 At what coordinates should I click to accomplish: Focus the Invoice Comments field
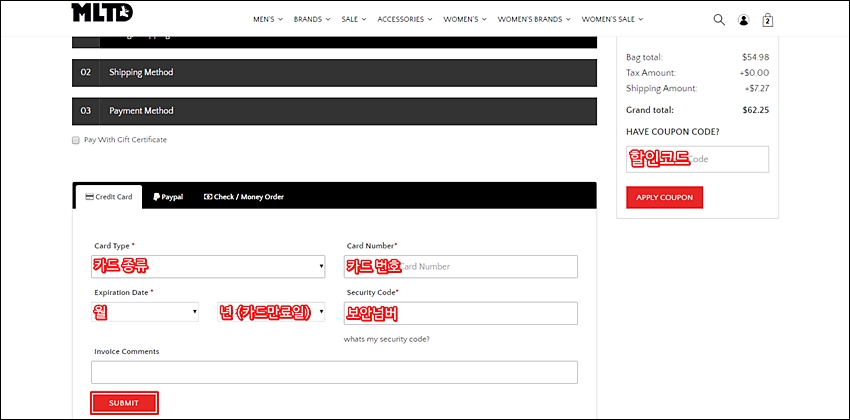[334, 372]
